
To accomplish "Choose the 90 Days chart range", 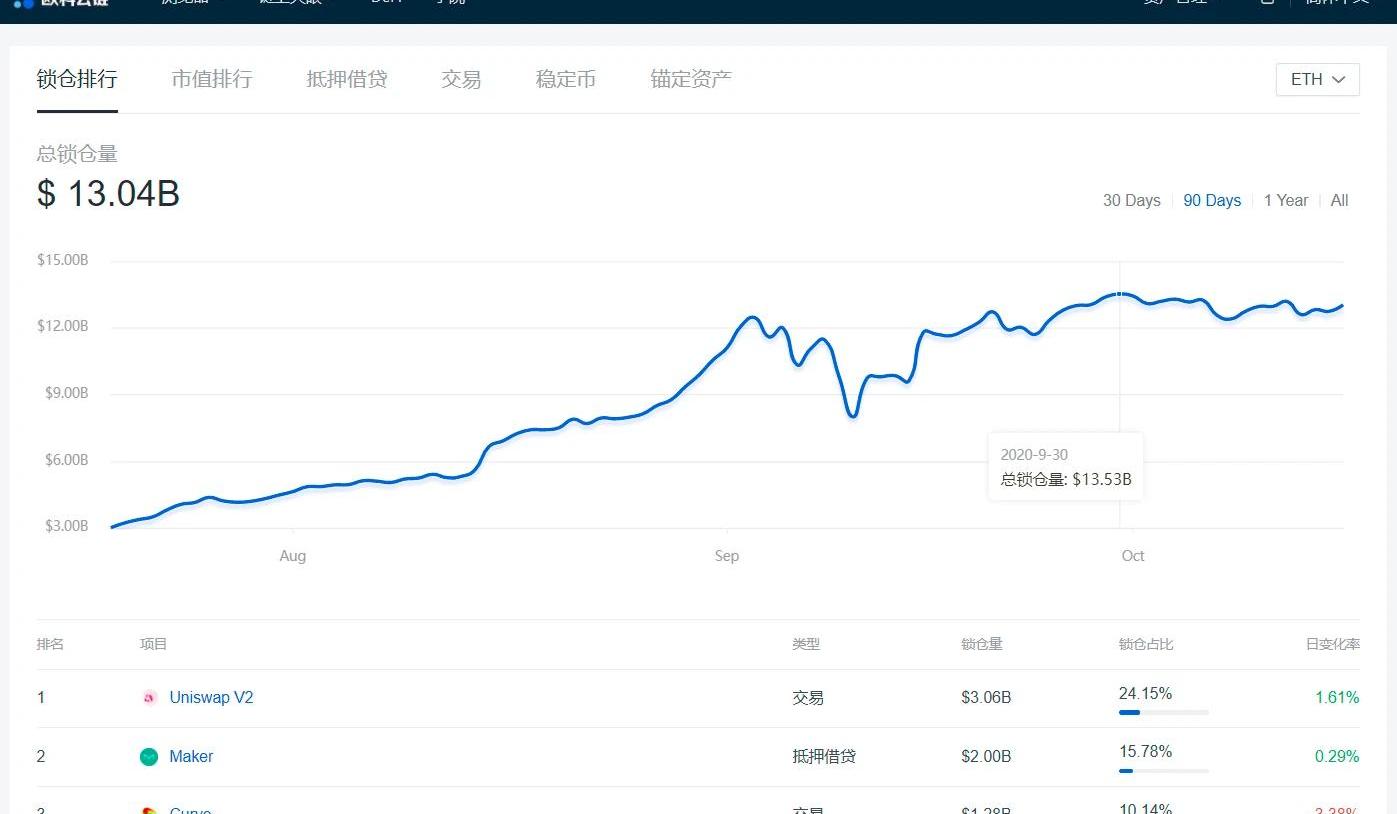I will (1212, 201).
